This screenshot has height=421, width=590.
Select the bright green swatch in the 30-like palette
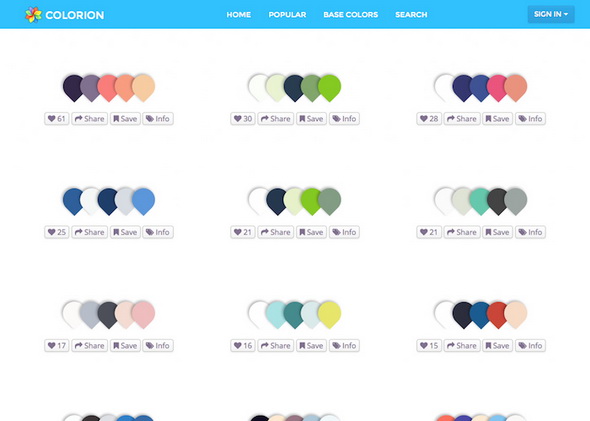point(330,88)
